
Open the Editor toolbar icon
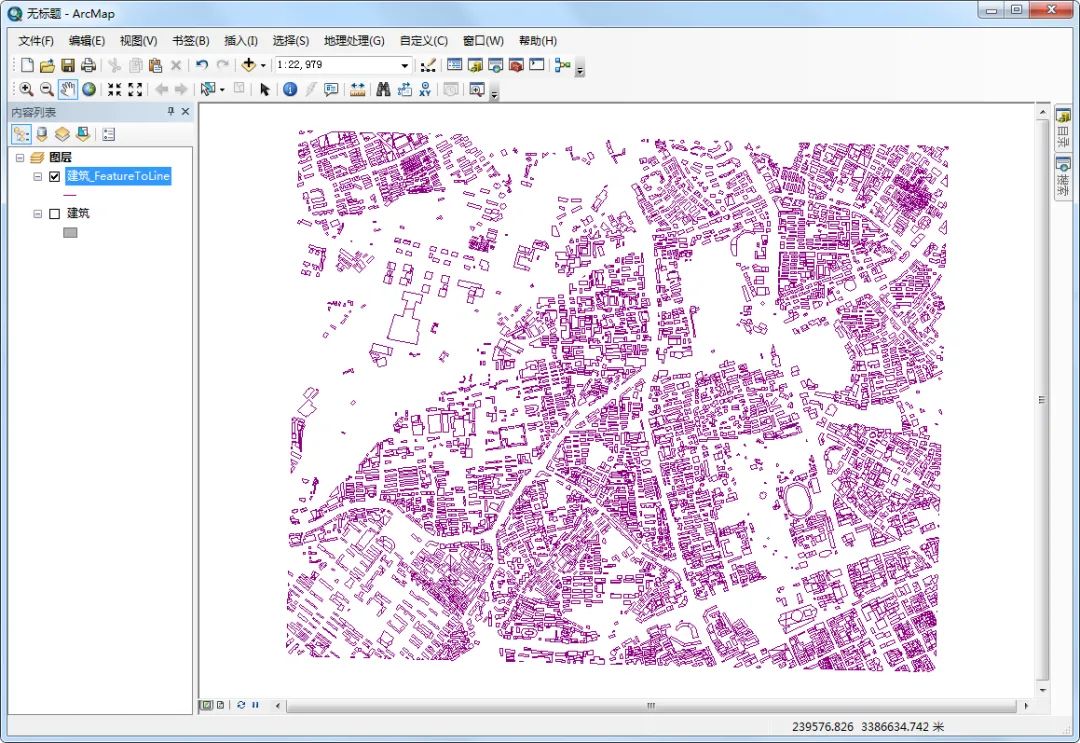point(428,65)
